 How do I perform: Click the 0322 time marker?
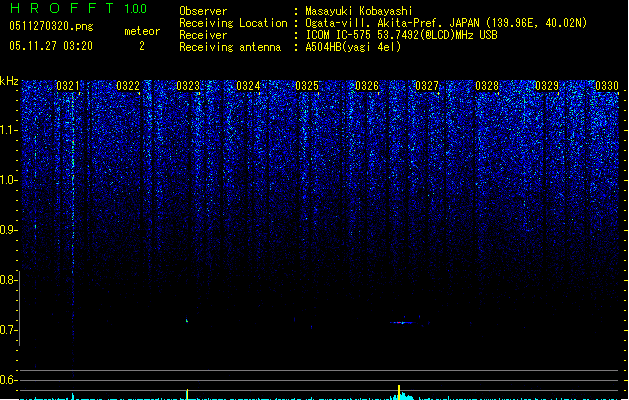(128, 86)
